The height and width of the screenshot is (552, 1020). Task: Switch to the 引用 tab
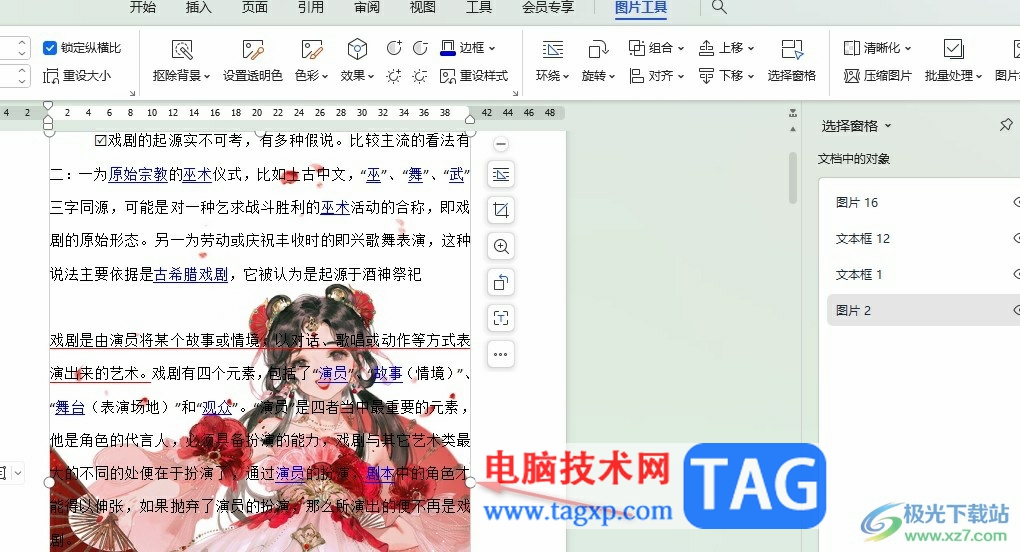pyautogui.click(x=310, y=7)
